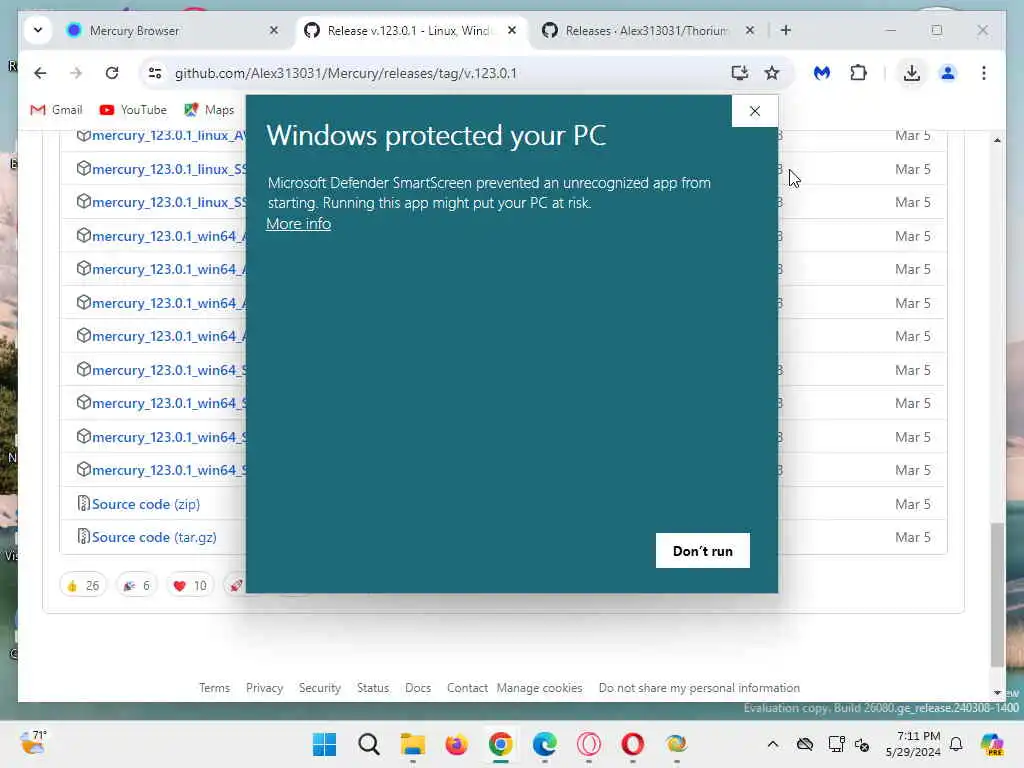The height and width of the screenshot is (768, 1024).
Task: Open the Extensions puzzle icon
Action: [858, 73]
